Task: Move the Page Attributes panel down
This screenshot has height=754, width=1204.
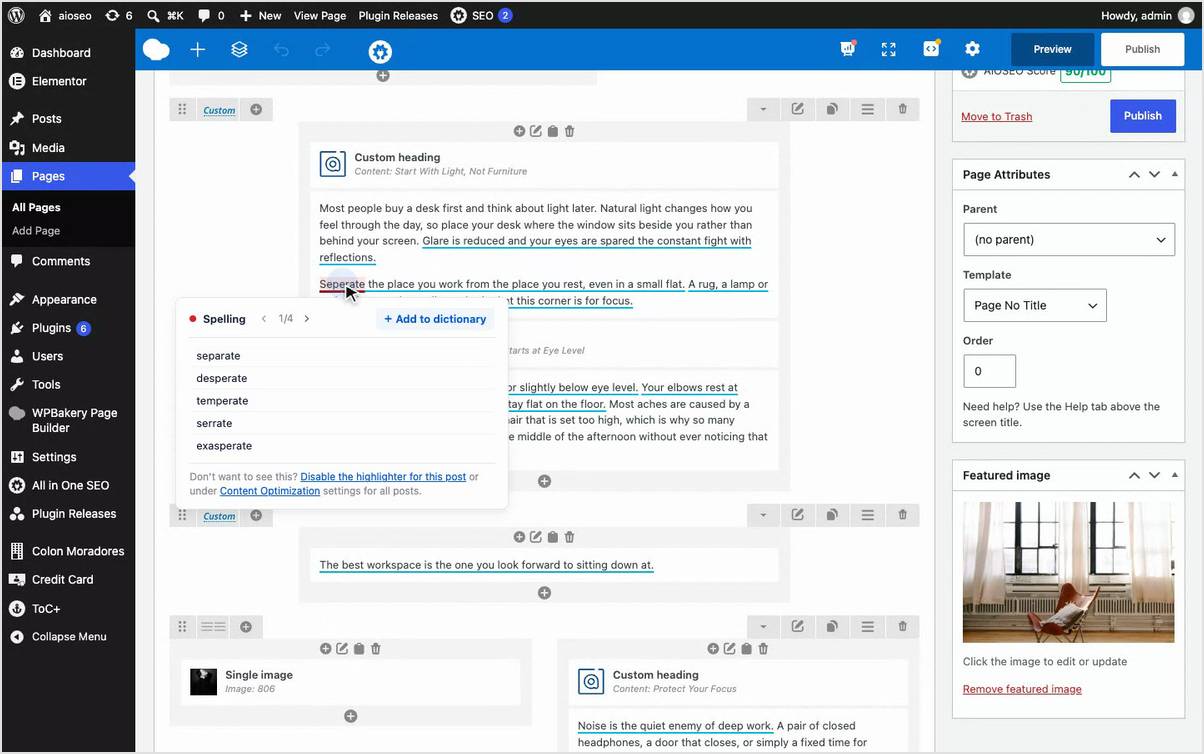Action: [1154, 174]
